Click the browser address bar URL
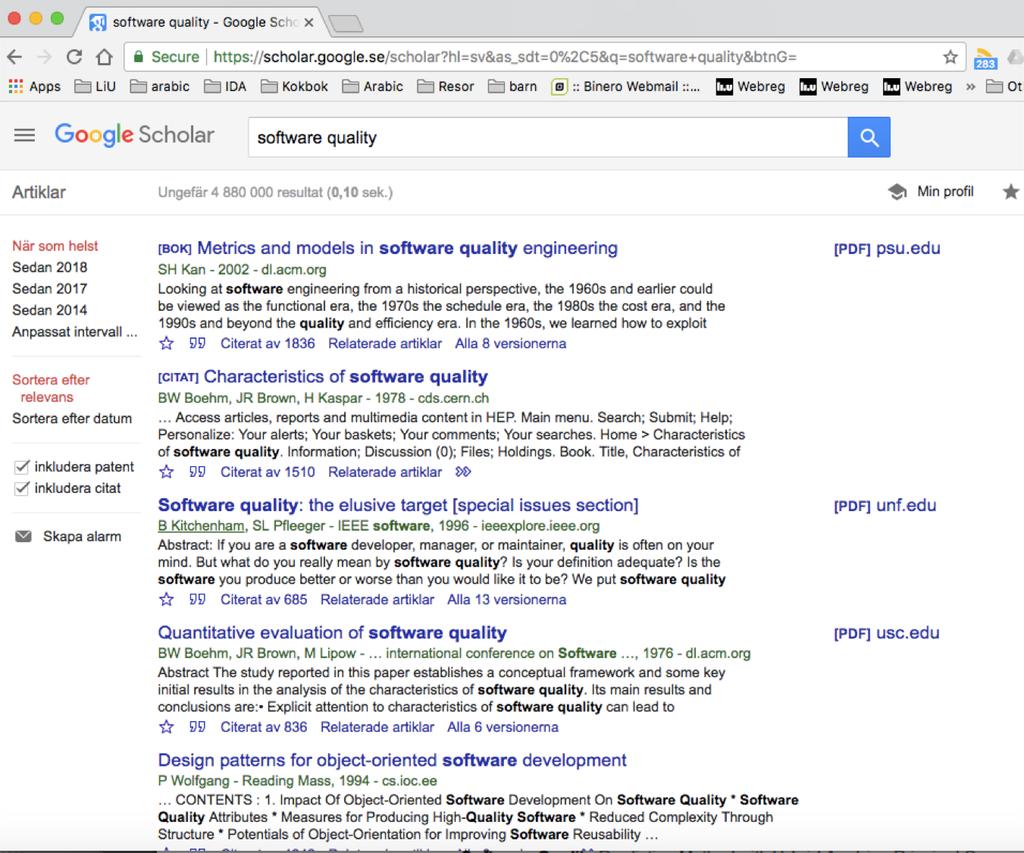Image resolution: width=1024 pixels, height=853 pixels. tap(505, 57)
